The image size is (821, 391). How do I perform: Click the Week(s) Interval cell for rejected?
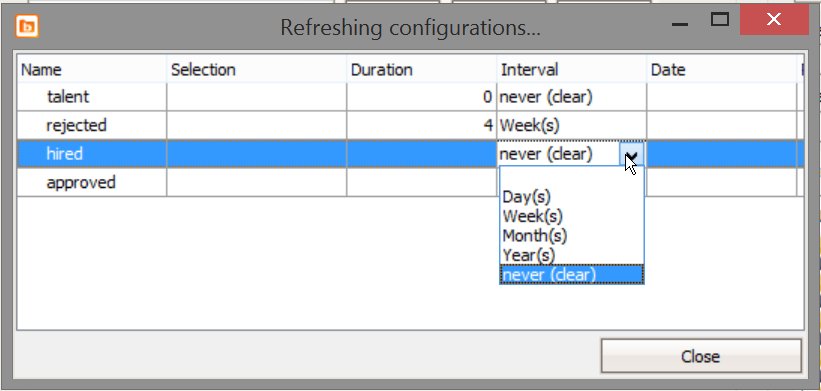pyautogui.click(x=571, y=126)
